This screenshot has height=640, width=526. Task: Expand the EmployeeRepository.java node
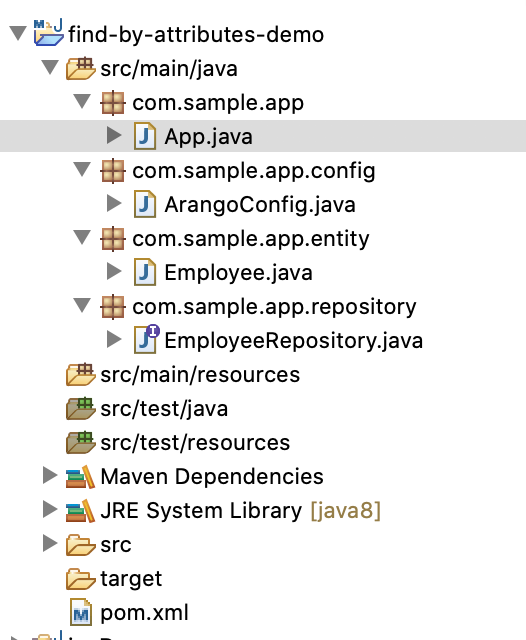114,339
